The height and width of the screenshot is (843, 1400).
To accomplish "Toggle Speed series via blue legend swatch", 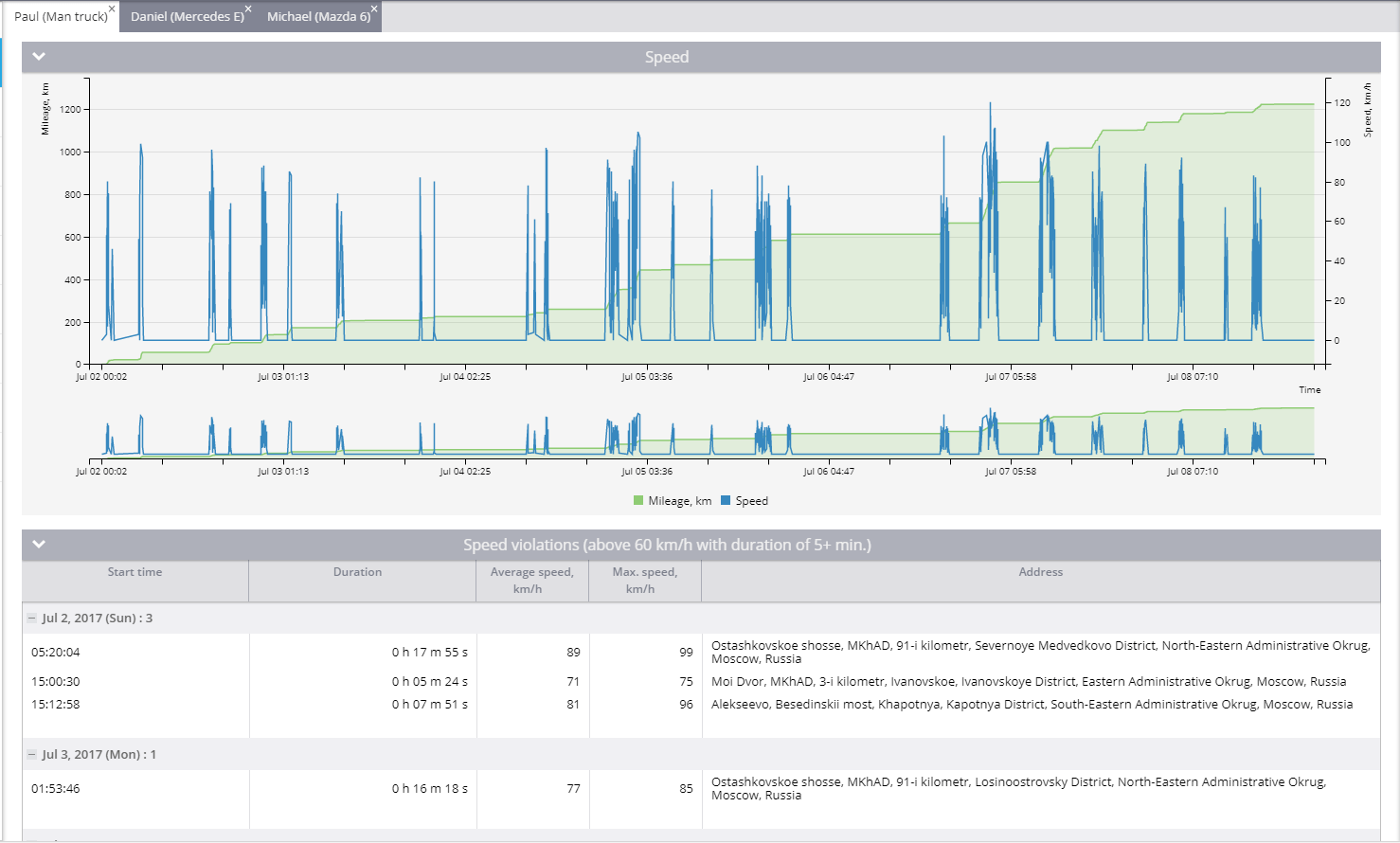I will coord(726,501).
